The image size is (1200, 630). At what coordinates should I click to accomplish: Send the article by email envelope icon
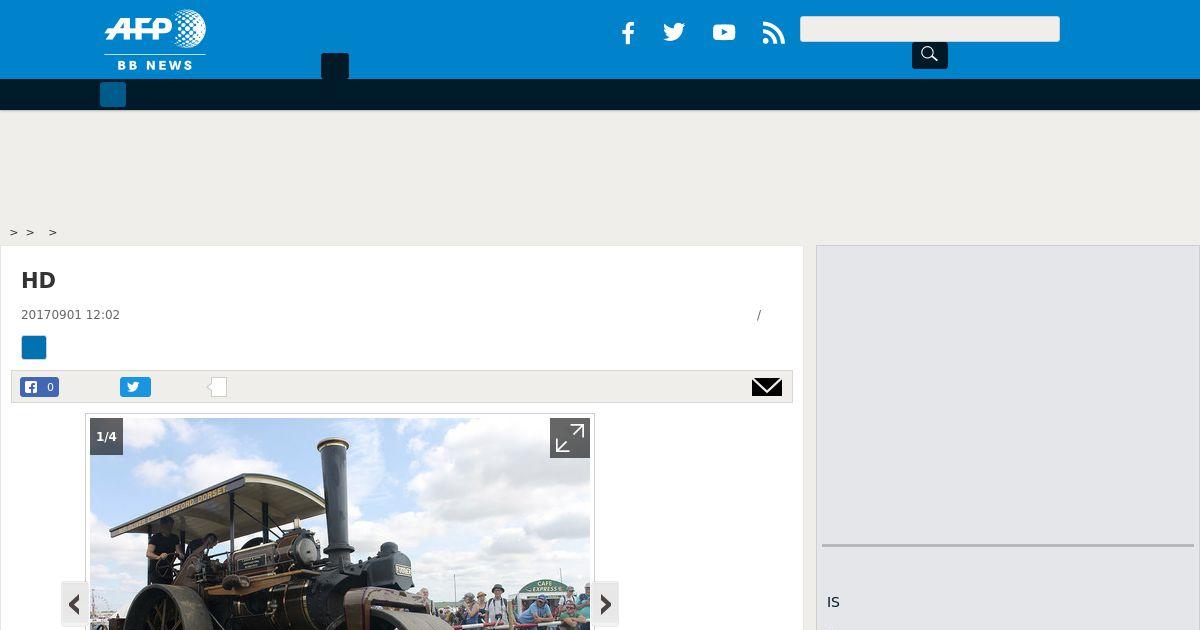(767, 387)
